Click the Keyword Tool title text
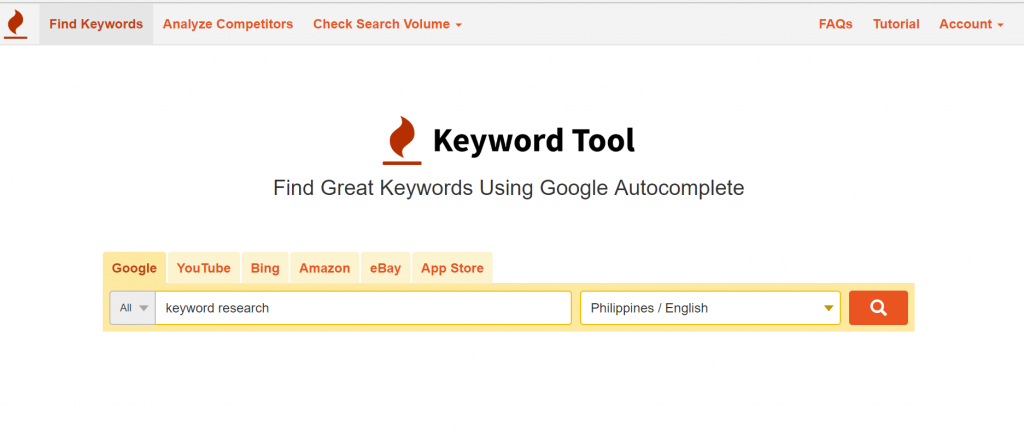Screen dimensions: 1024x437 click(x=533, y=141)
